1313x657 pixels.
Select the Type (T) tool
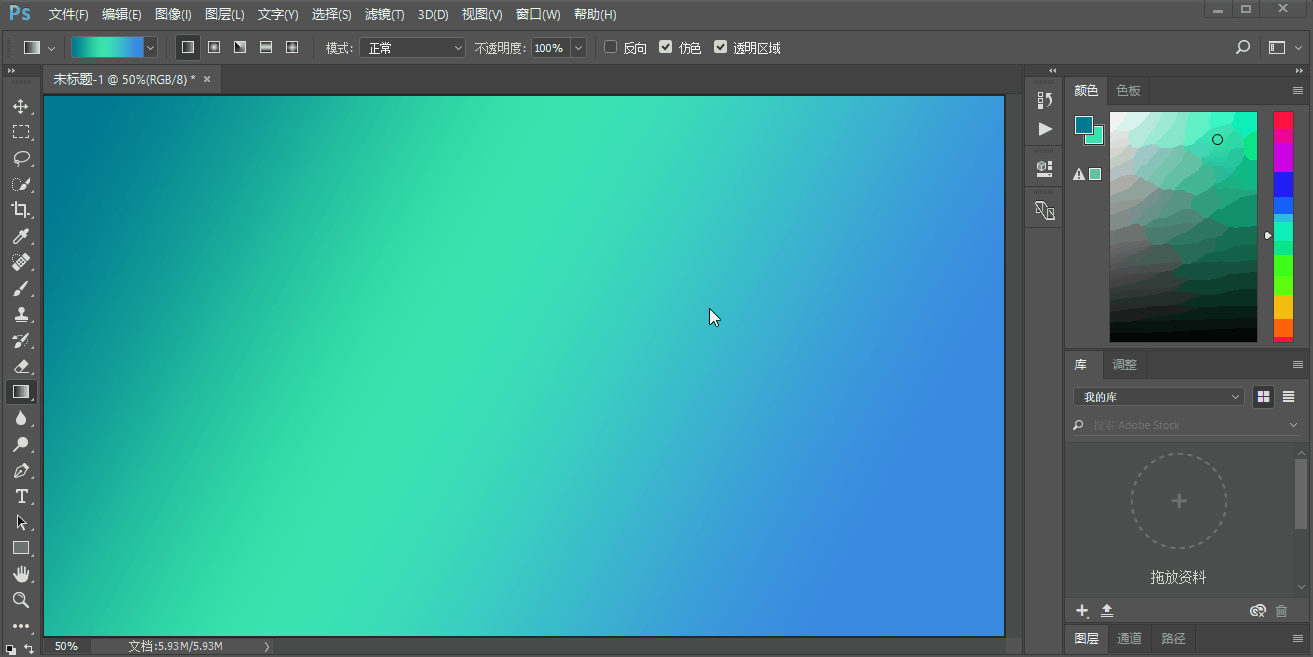(21, 496)
